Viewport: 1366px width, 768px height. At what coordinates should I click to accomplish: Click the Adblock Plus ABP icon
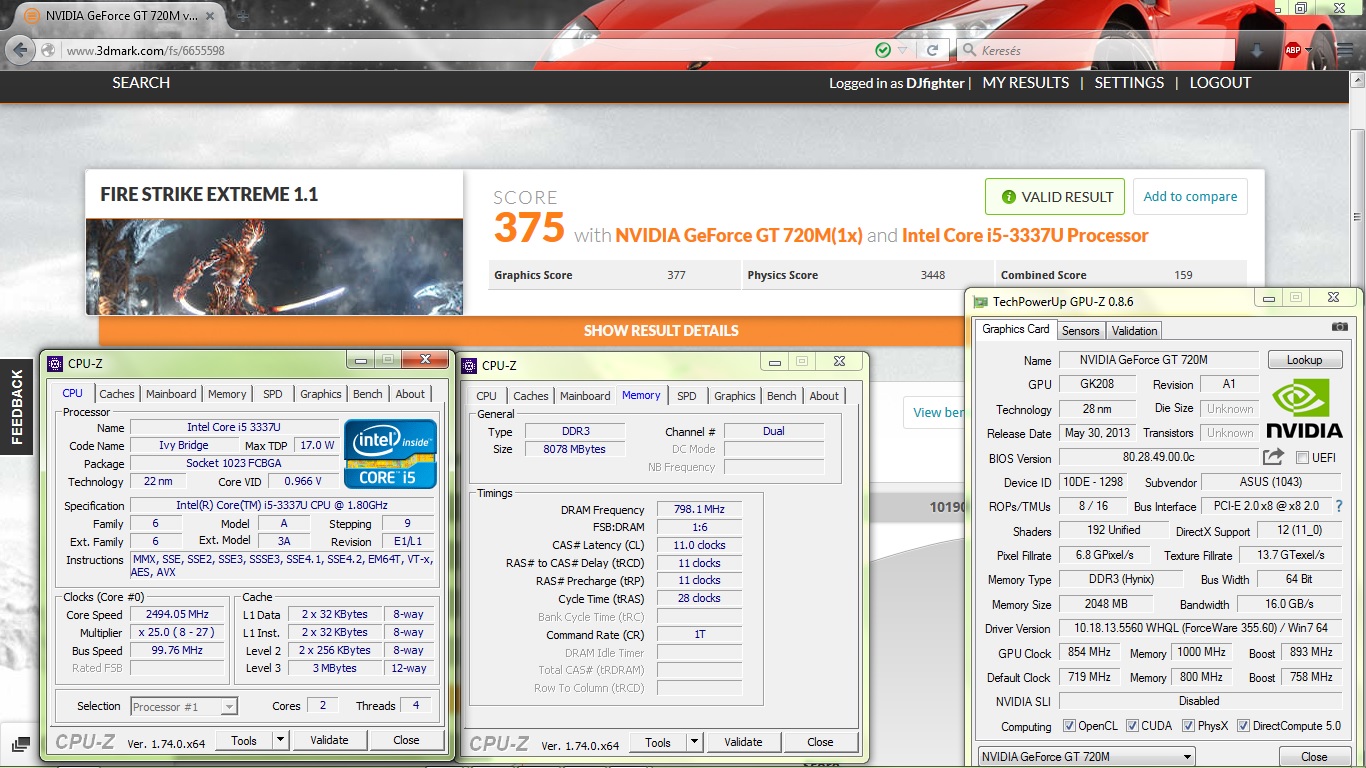pyautogui.click(x=1293, y=50)
